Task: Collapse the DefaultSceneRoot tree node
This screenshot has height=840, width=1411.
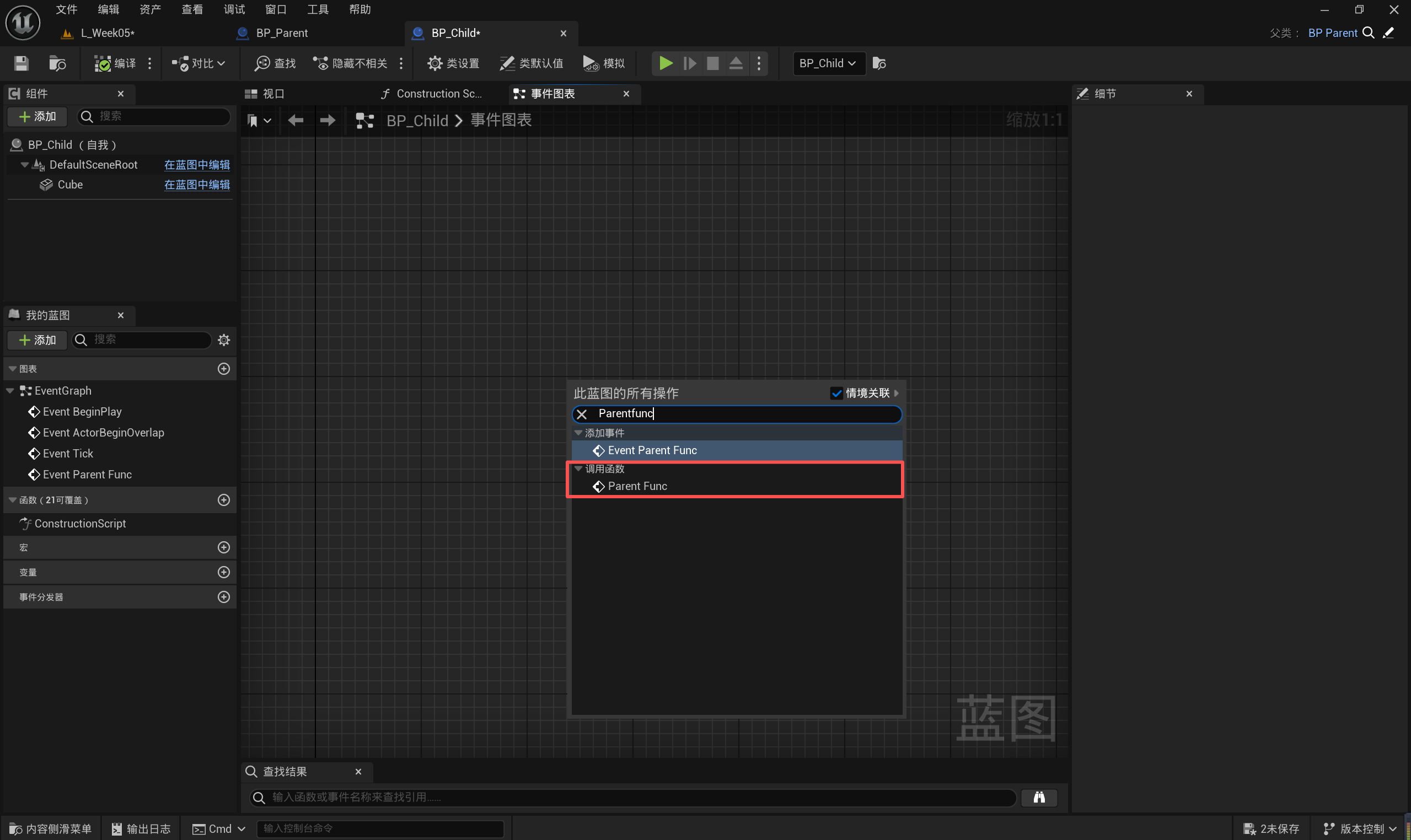Action: click(x=24, y=165)
